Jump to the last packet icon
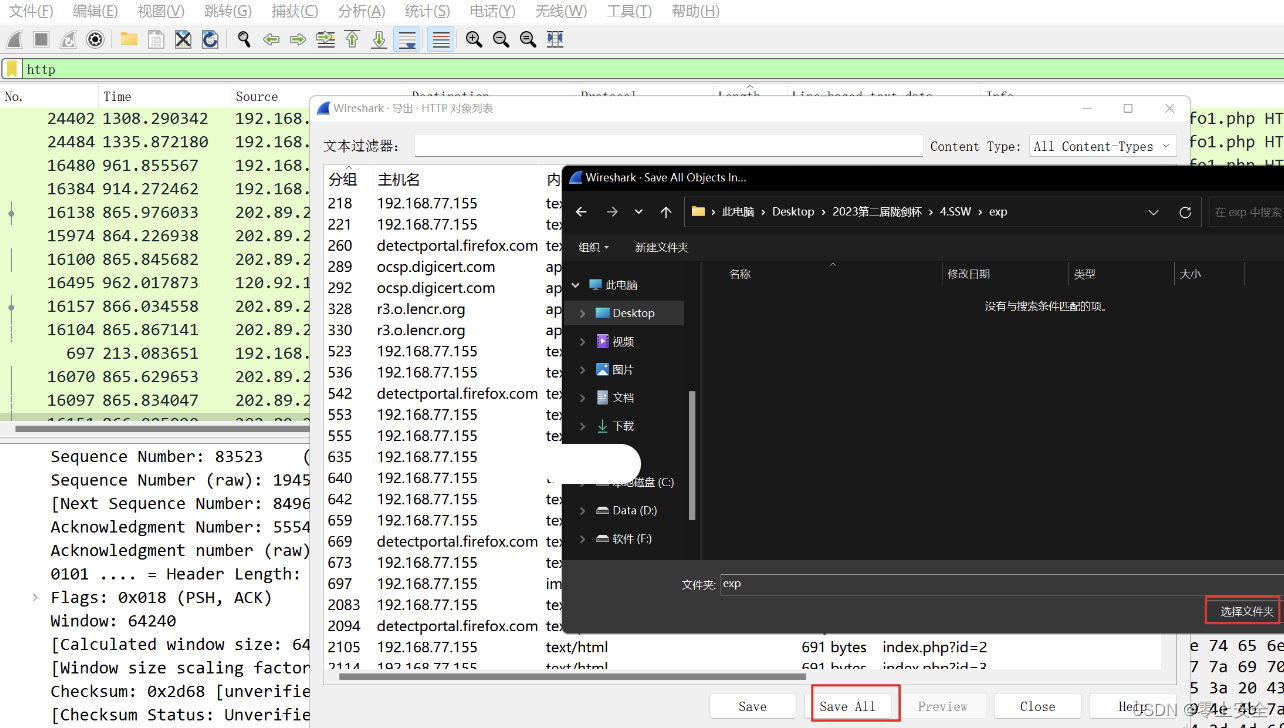 click(x=379, y=40)
